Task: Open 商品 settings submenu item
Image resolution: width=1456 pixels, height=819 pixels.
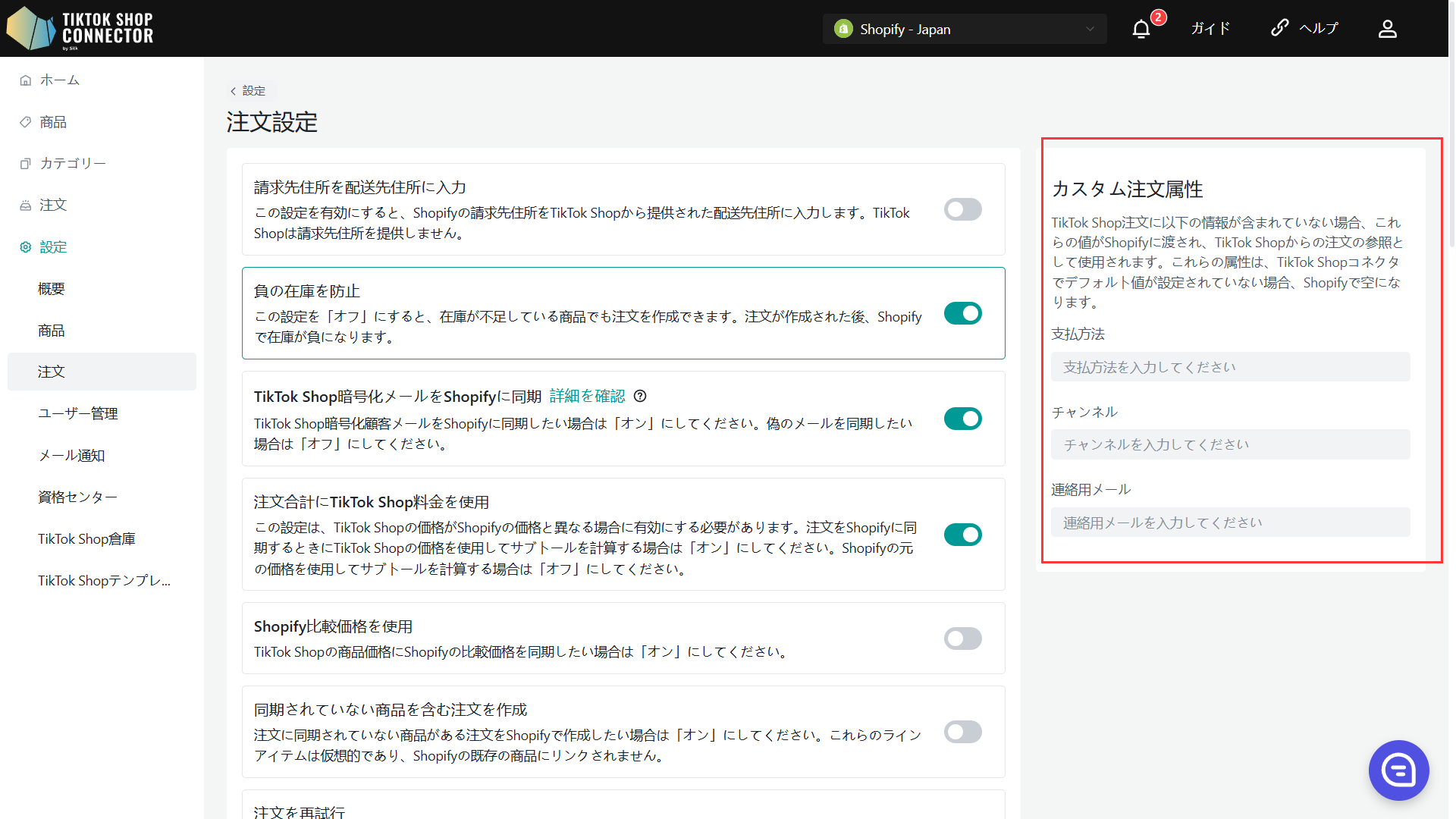Action: (52, 331)
